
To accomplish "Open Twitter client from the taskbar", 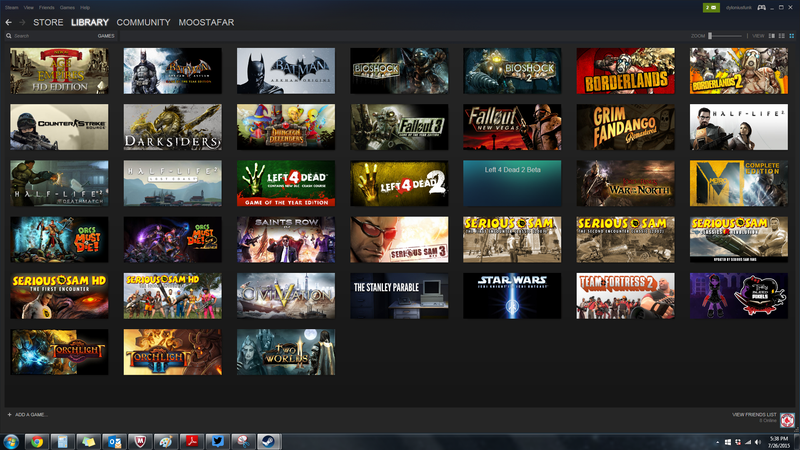I will (x=217, y=442).
